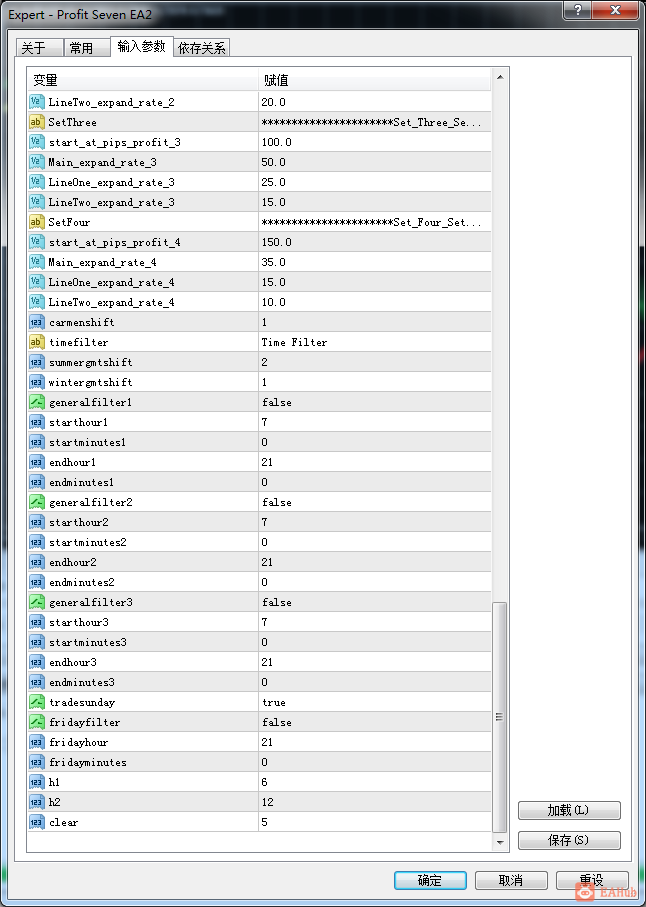The image size is (646, 907).
Task: Click the integer icon beside starthour1
Action: pos(36,422)
